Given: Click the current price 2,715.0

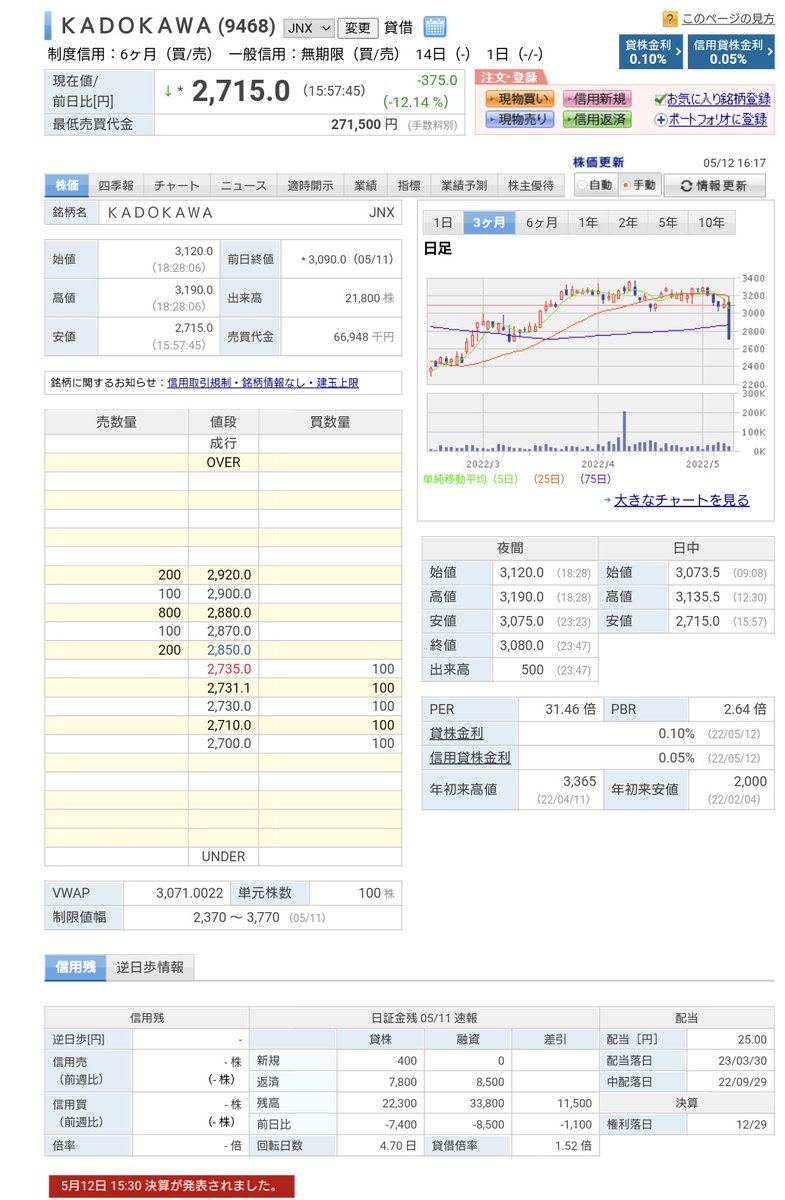Looking at the screenshot, I should tap(240, 91).
